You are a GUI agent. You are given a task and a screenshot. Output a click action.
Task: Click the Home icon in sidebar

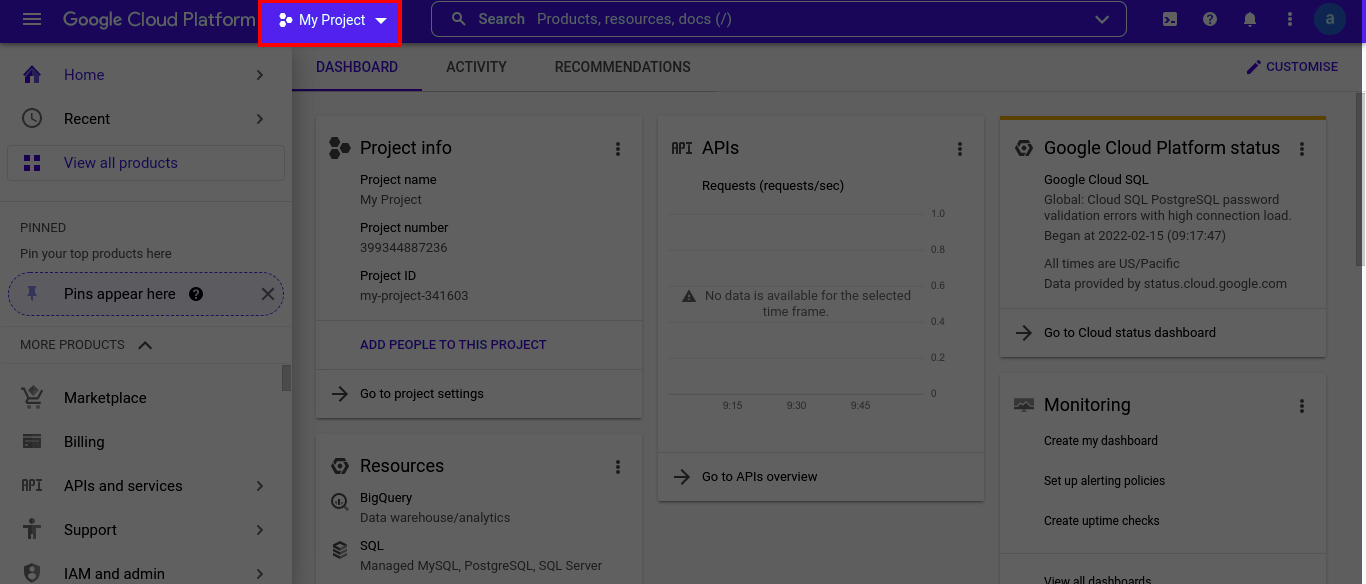click(x=32, y=75)
